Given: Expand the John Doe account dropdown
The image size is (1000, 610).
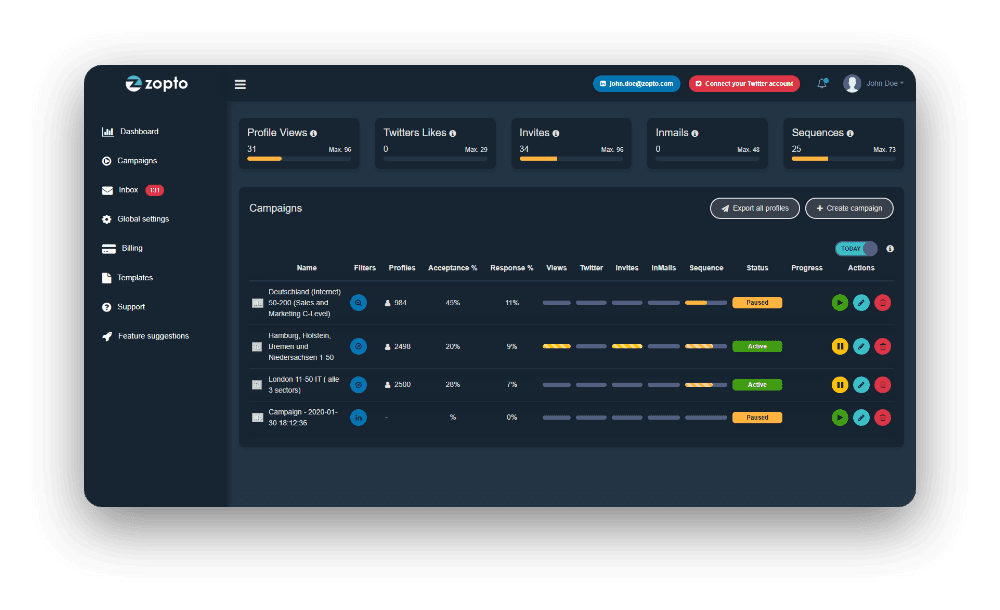Looking at the screenshot, I should (885, 84).
